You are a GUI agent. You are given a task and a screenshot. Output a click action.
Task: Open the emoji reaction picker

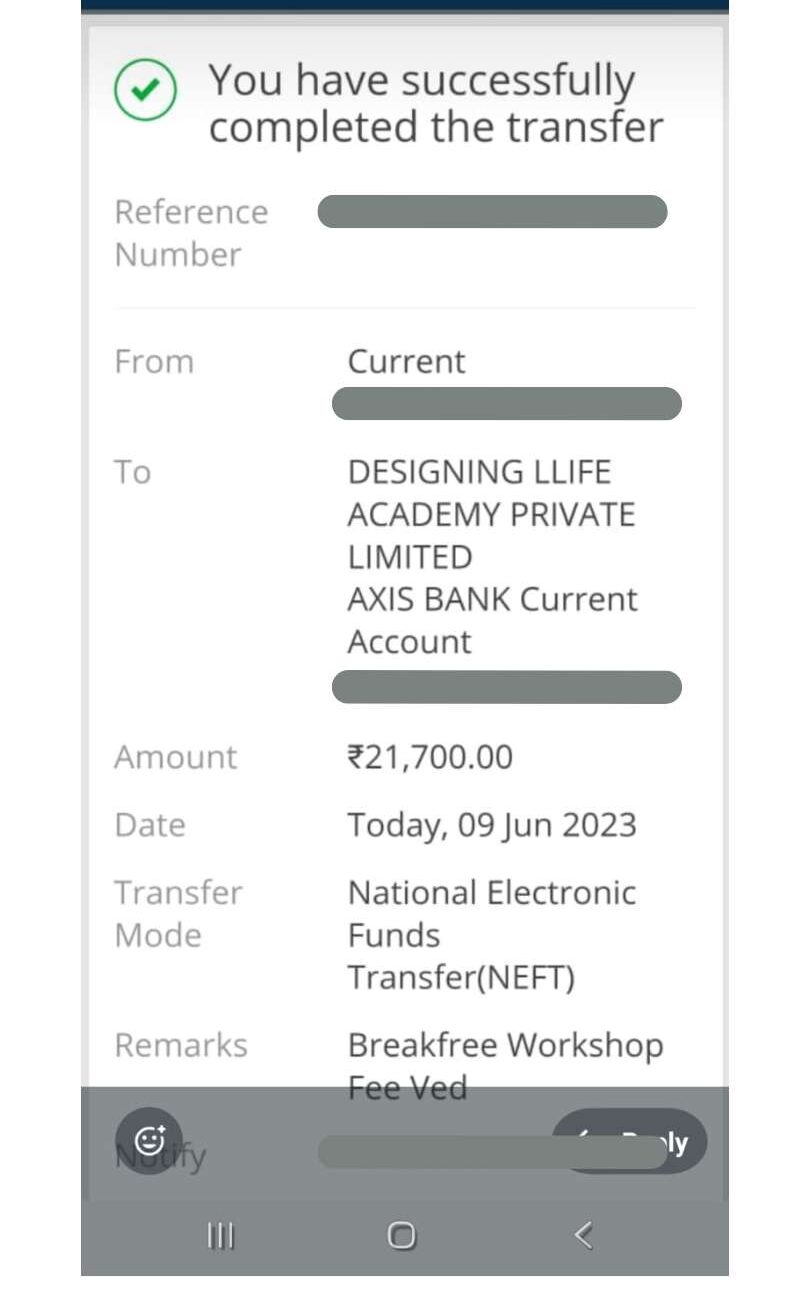(149, 1140)
